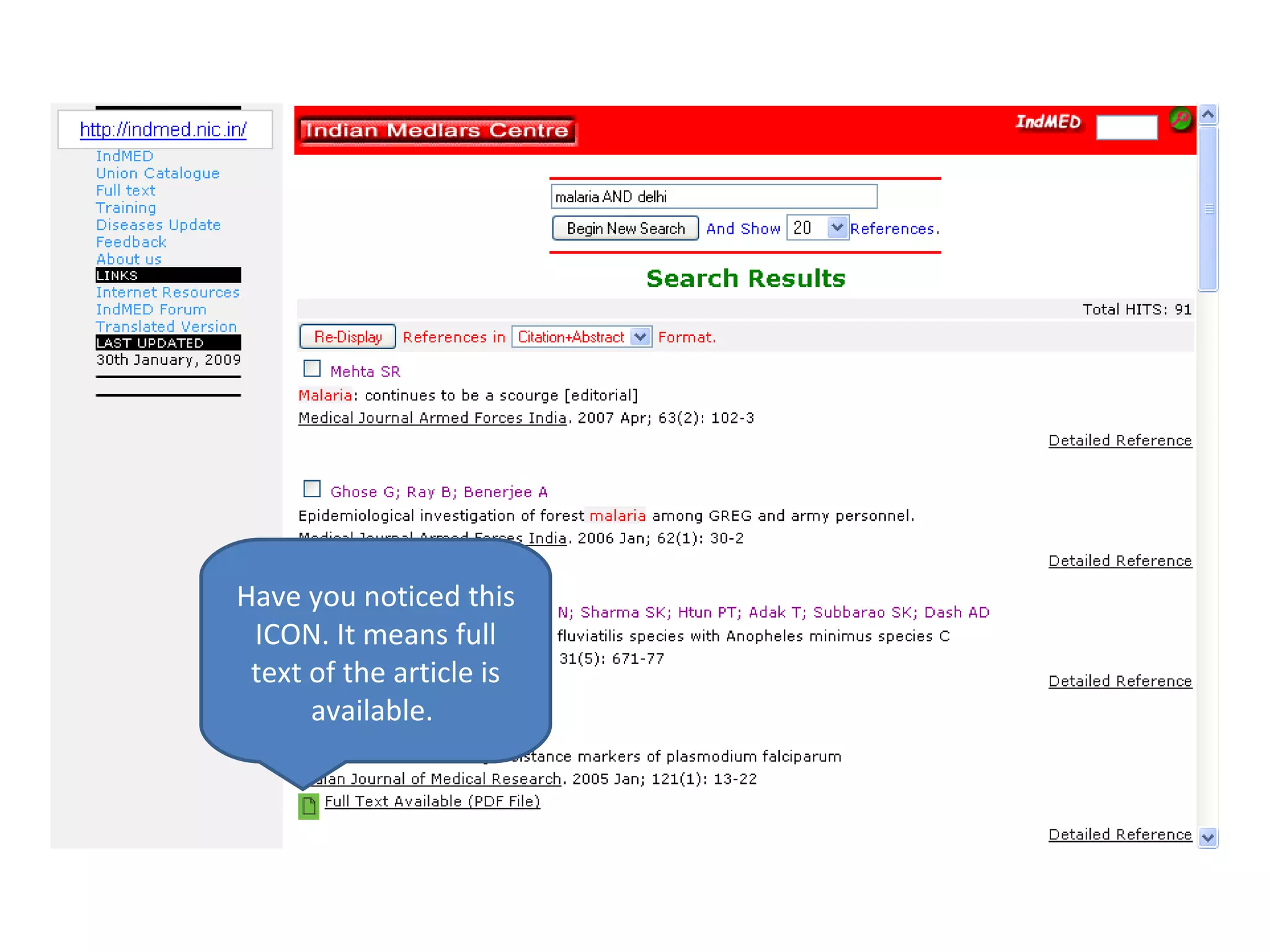
Task: Go to Internet Resources sidebar link
Action: coord(167,293)
